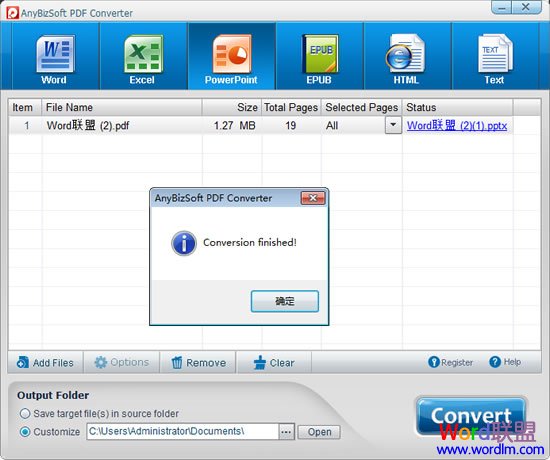Viewport: 550px width, 460px height.
Task: Click the Total Pages column header
Action: pos(291,107)
